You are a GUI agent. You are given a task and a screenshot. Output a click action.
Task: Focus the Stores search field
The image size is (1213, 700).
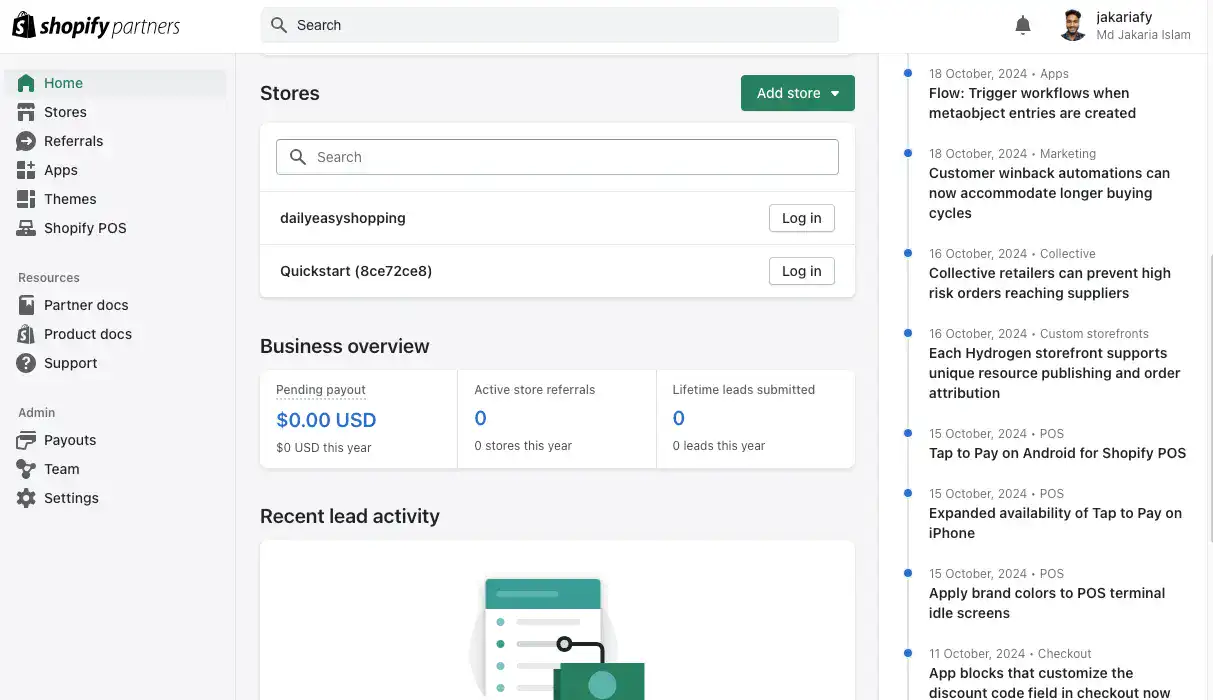click(557, 157)
